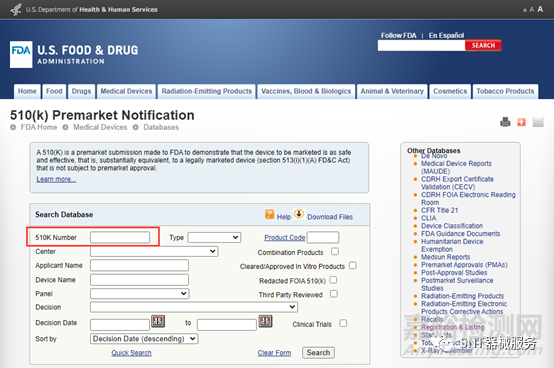Expand the Decision dropdown
Screen dimensions: 554x368
coord(194,307)
